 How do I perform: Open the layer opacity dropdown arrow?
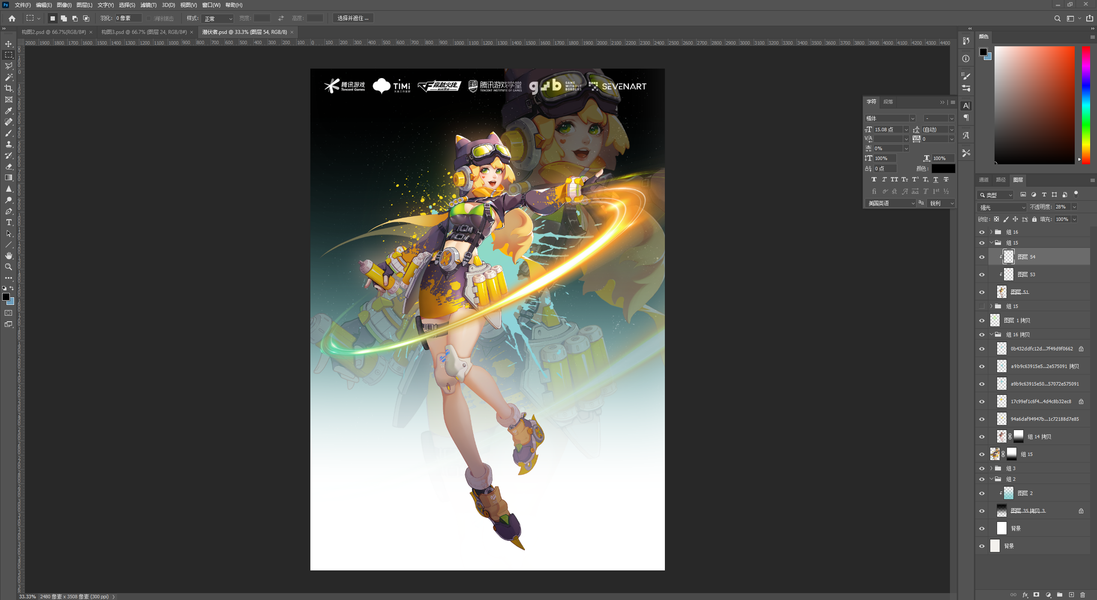tap(1074, 207)
